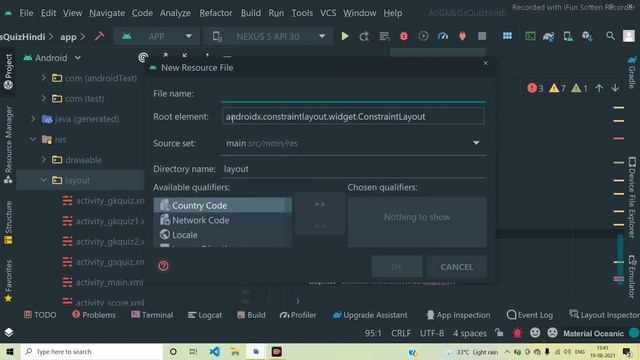640x360 pixels.
Task: Click the Root element text field
Action: [353, 116]
